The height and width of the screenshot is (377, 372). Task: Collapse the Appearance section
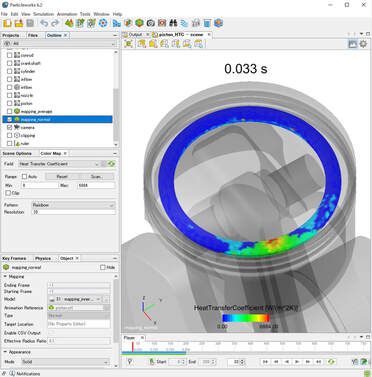(x=5, y=352)
